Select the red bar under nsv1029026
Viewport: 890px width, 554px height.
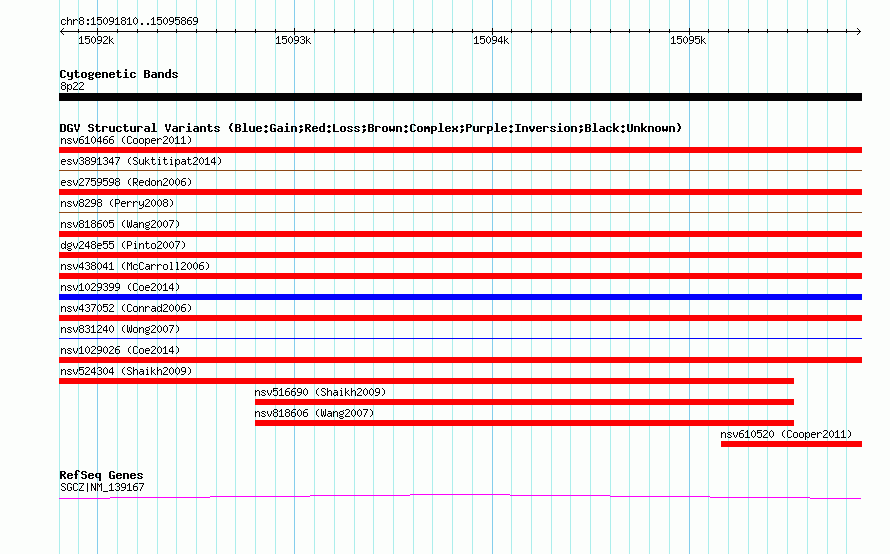pos(460,360)
